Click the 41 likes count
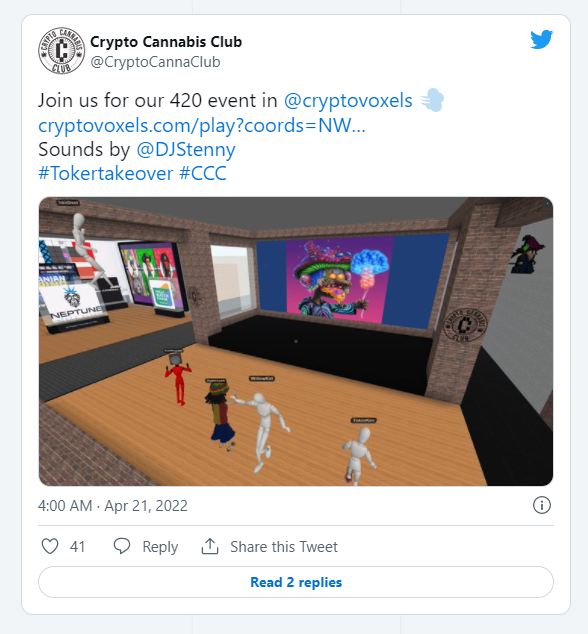This screenshot has height=634, width=588. [77, 547]
